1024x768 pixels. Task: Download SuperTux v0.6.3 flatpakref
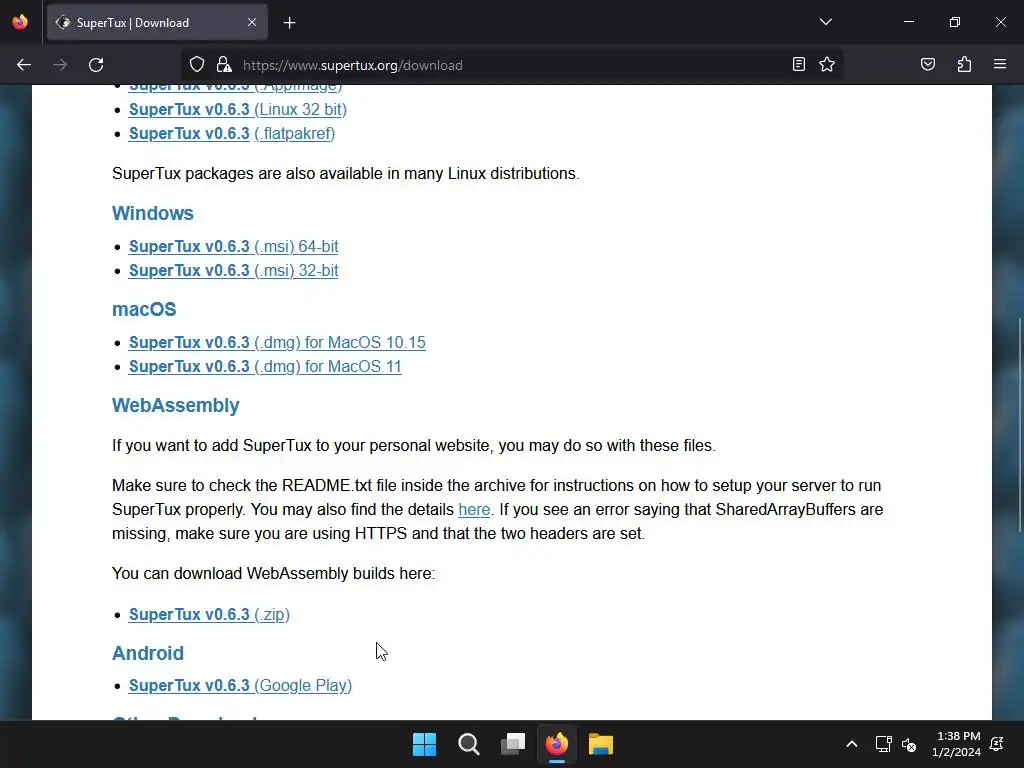(232, 133)
